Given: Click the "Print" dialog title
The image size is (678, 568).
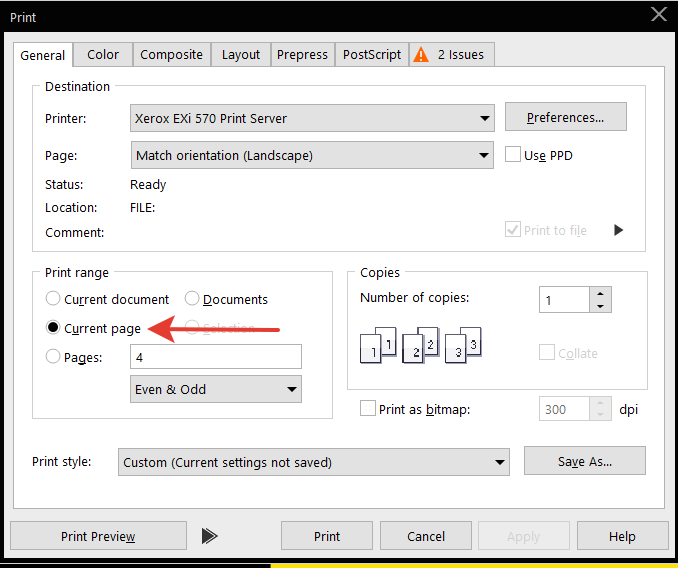Looking at the screenshot, I should [x=23, y=17].
